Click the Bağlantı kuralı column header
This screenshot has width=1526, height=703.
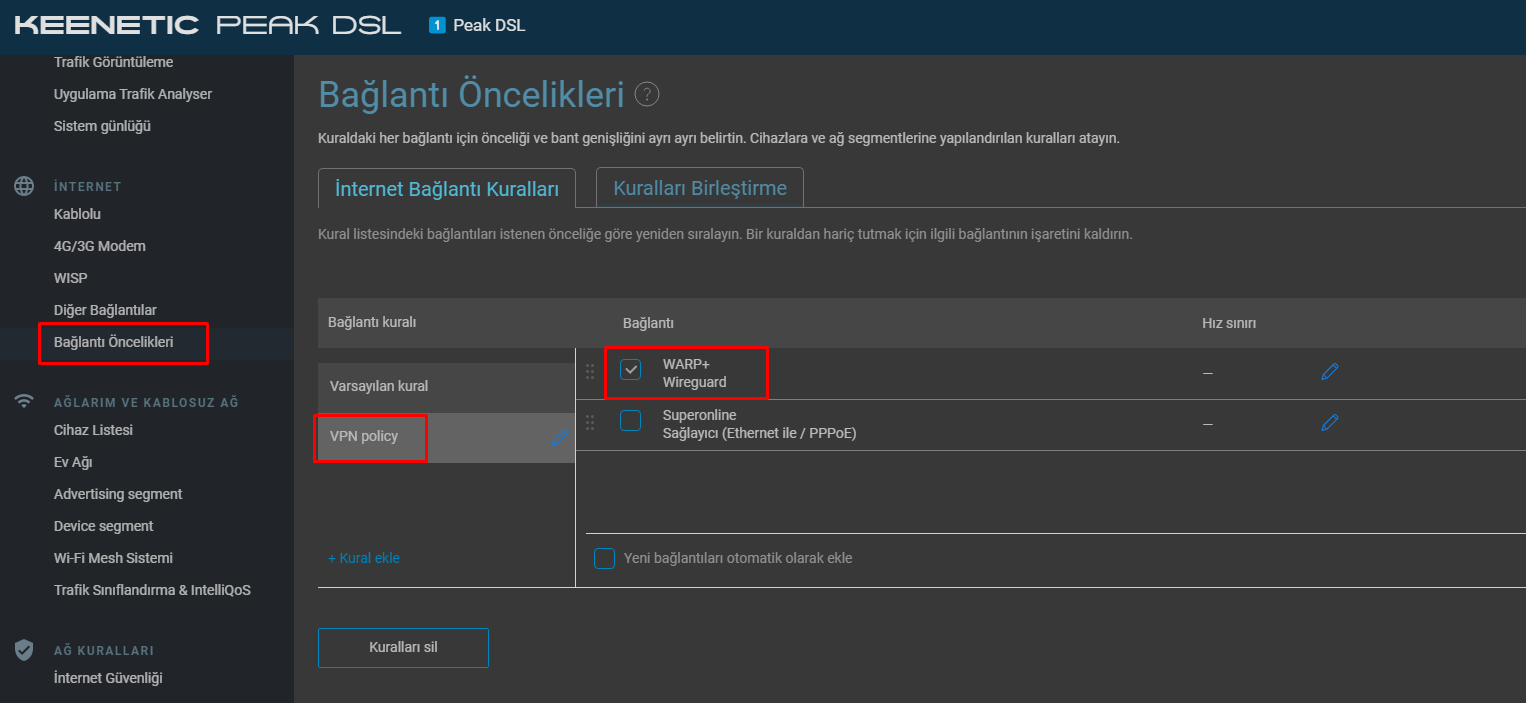[372, 322]
